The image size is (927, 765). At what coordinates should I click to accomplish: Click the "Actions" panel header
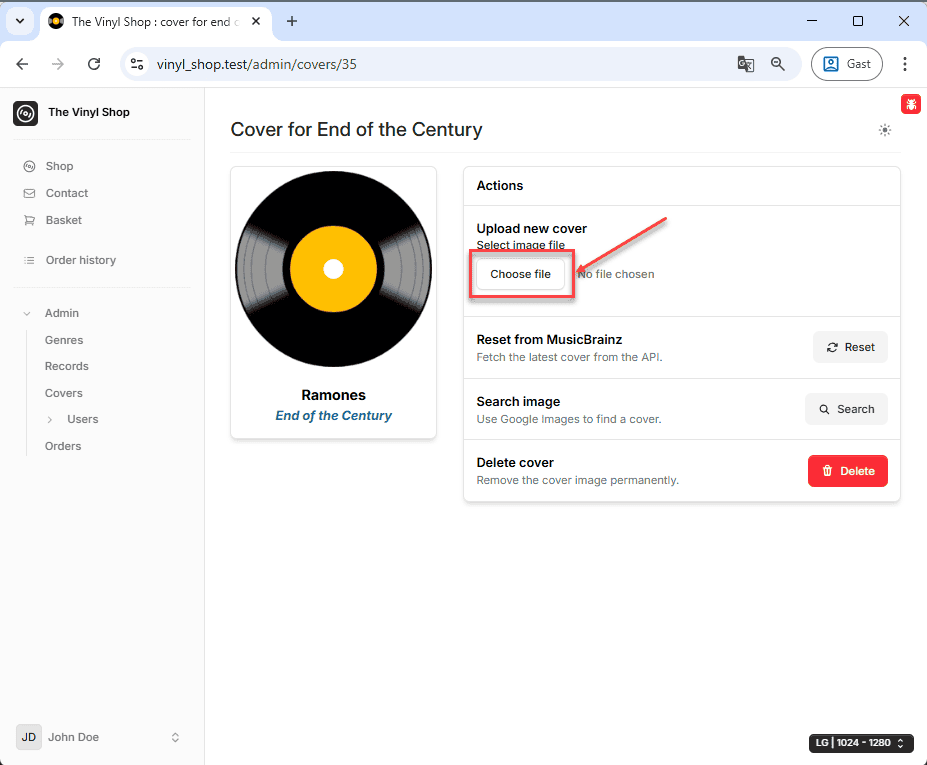point(500,186)
